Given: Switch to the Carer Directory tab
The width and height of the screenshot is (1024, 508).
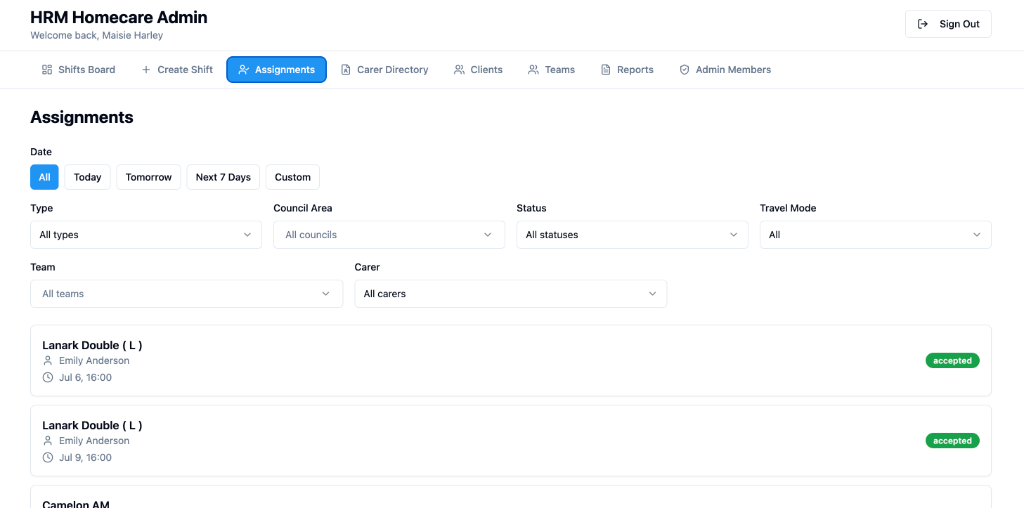Looking at the screenshot, I should [385, 70].
